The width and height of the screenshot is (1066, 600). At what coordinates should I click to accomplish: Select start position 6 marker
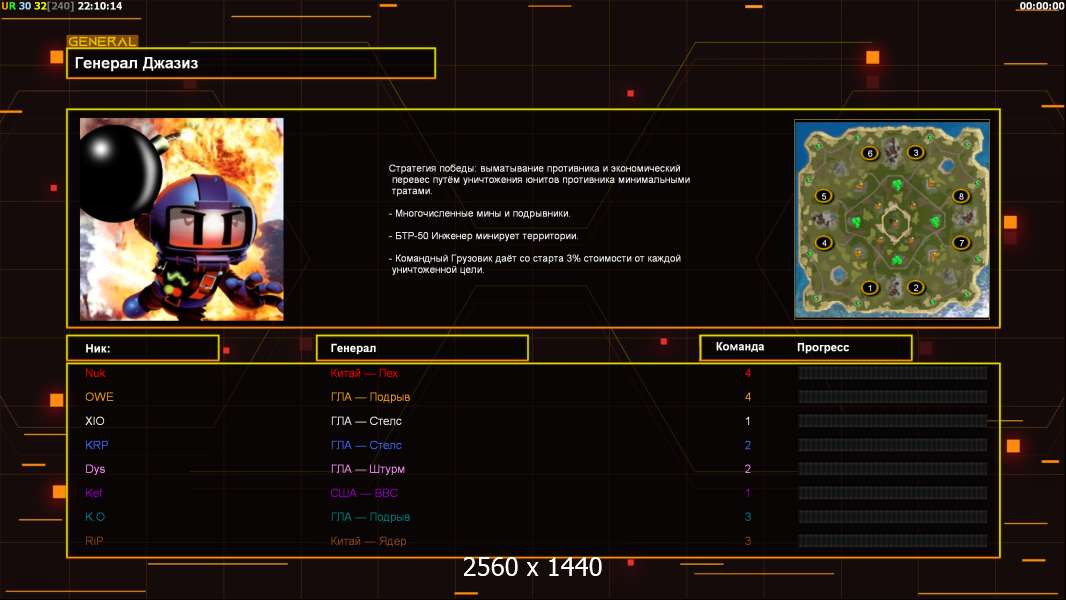[x=869, y=153]
